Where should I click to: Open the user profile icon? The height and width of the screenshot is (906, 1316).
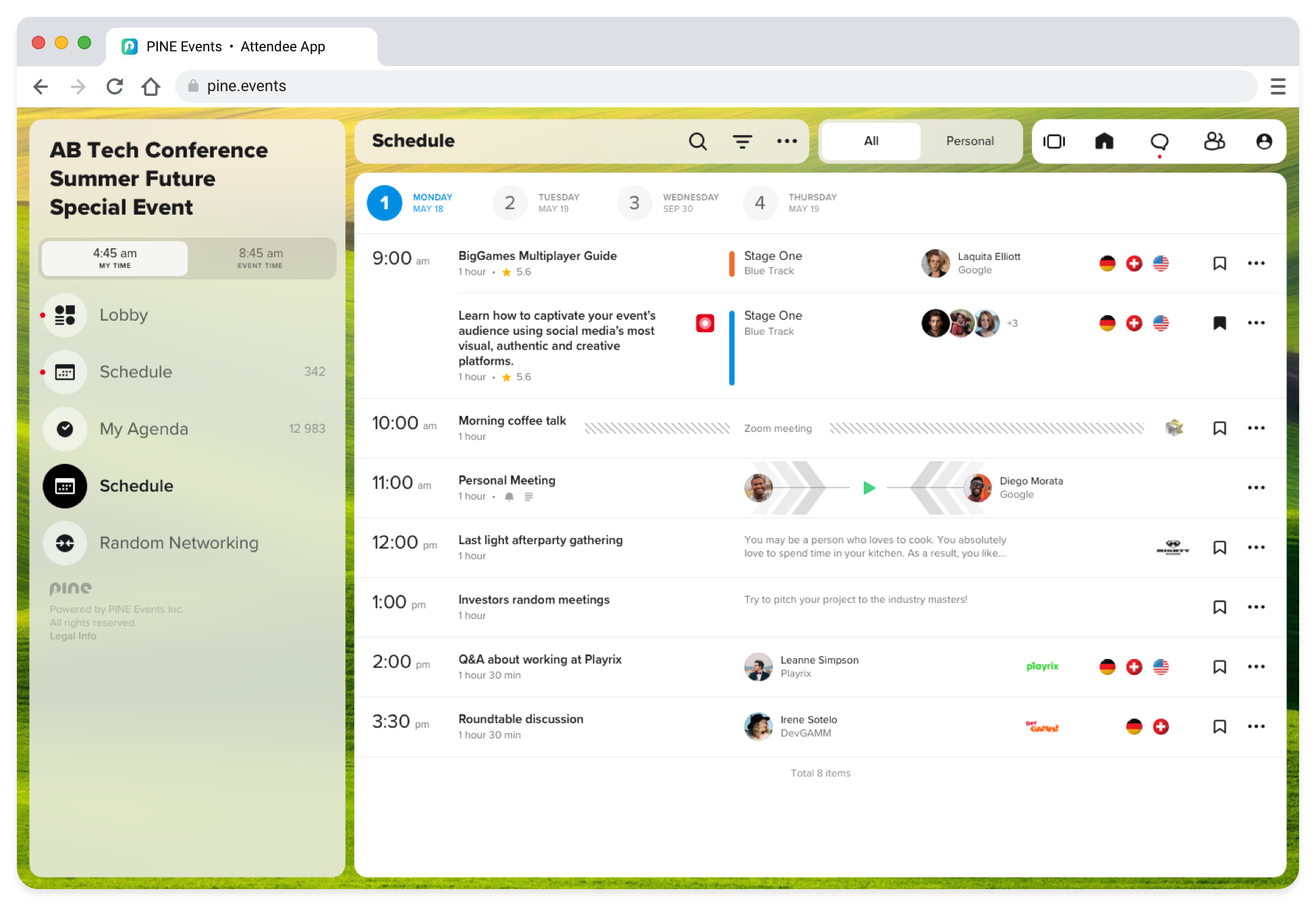tap(1263, 141)
